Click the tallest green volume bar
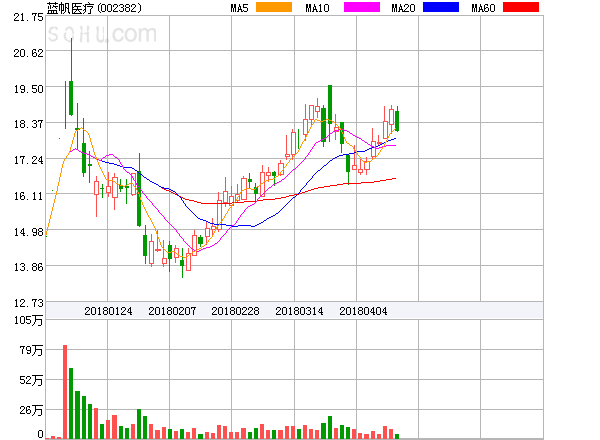600x440 pixels. point(71,403)
